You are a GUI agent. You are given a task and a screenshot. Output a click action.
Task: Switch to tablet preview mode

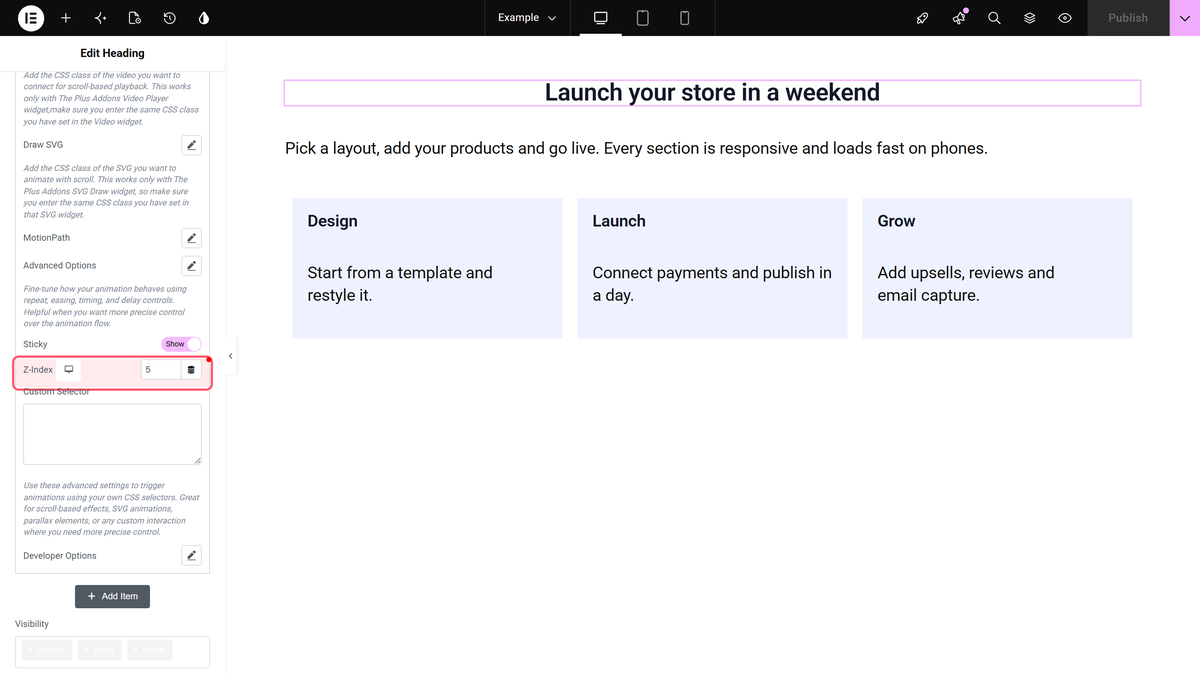[643, 18]
